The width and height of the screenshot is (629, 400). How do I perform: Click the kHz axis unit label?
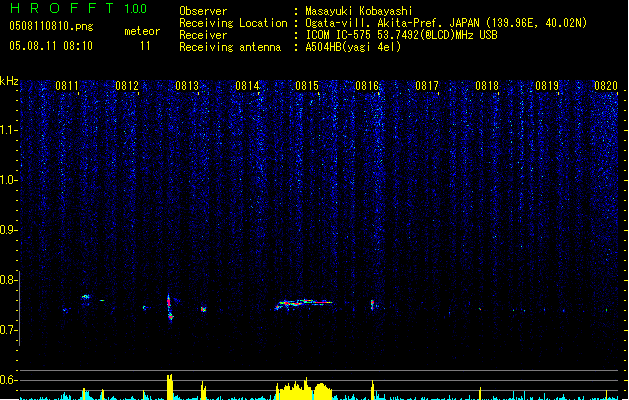tap(9, 81)
